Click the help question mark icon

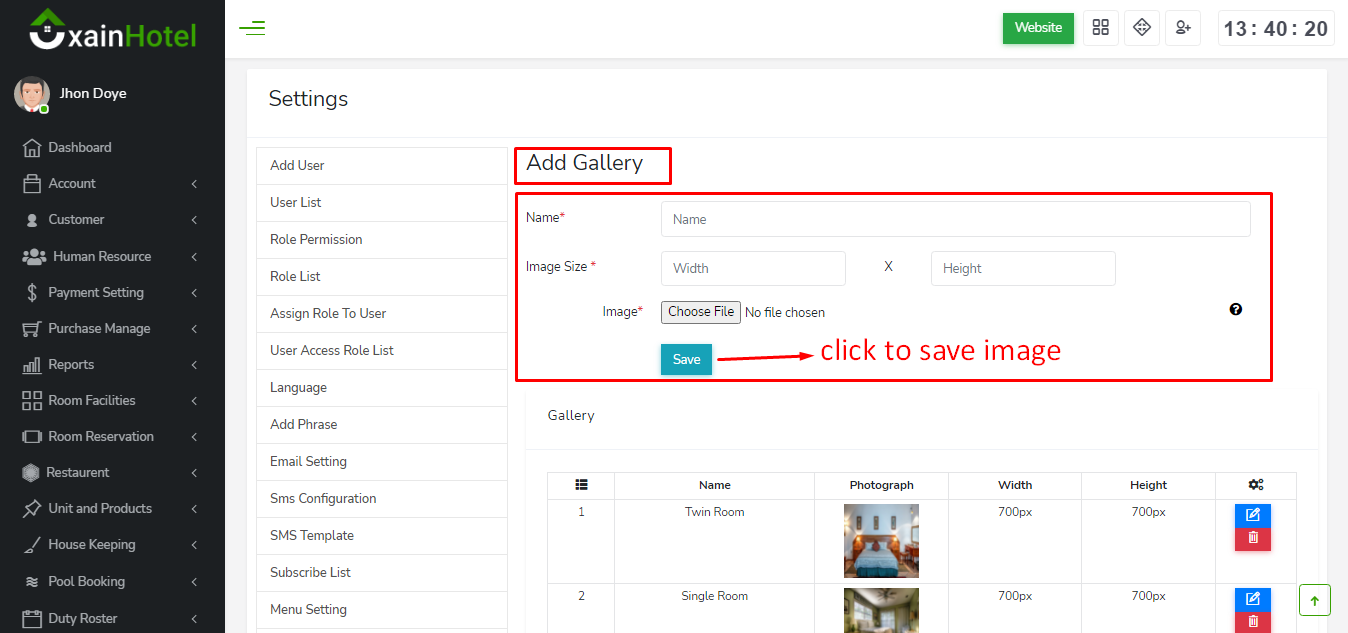(1236, 310)
